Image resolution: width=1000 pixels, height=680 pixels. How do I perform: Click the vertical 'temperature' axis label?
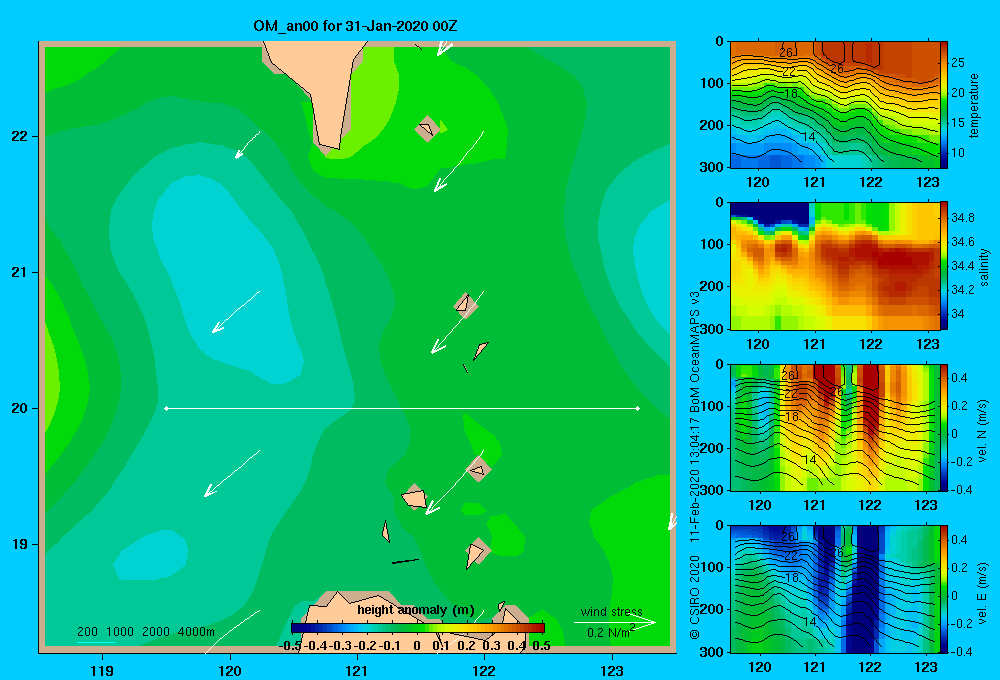974,105
